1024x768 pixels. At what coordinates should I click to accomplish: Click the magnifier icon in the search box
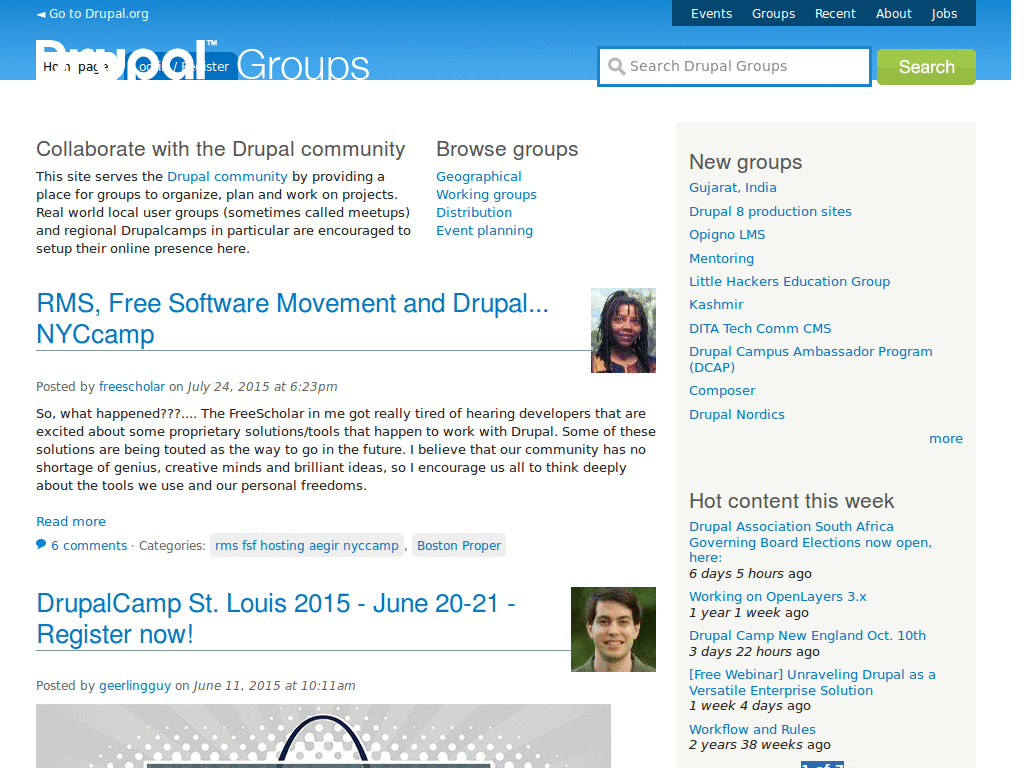[616, 66]
